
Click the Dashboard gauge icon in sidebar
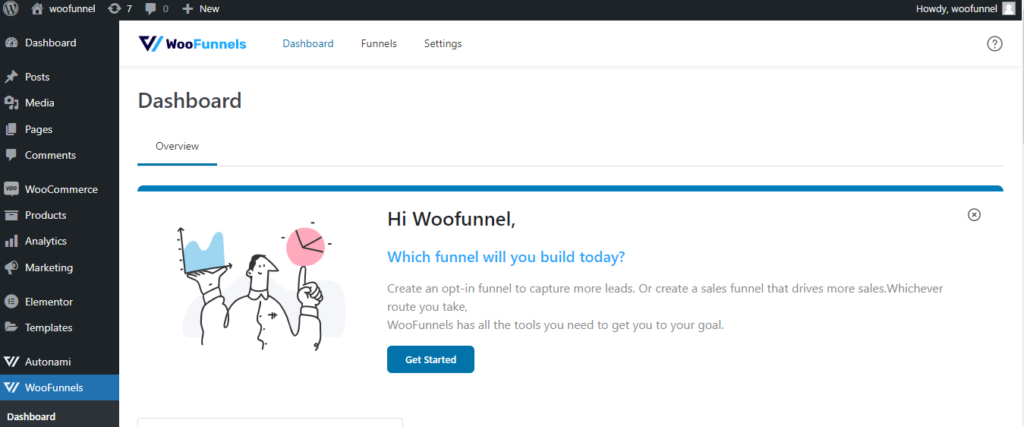[x=11, y=43]
